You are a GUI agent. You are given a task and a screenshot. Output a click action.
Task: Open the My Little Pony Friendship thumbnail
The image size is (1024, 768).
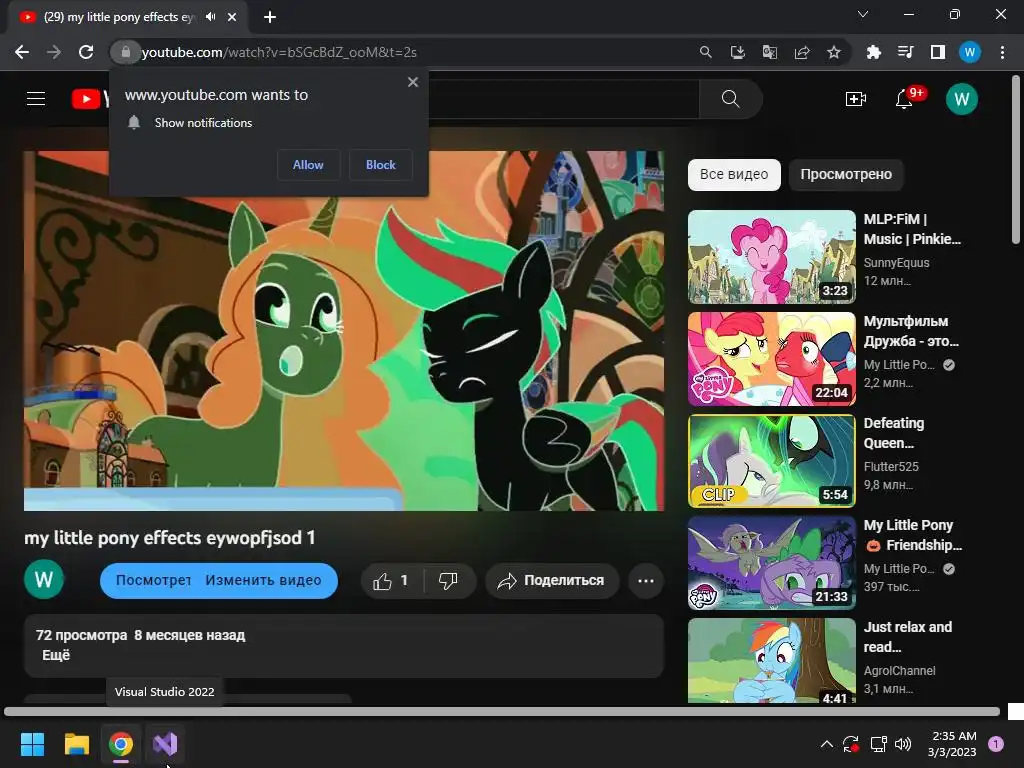point(772,563)
